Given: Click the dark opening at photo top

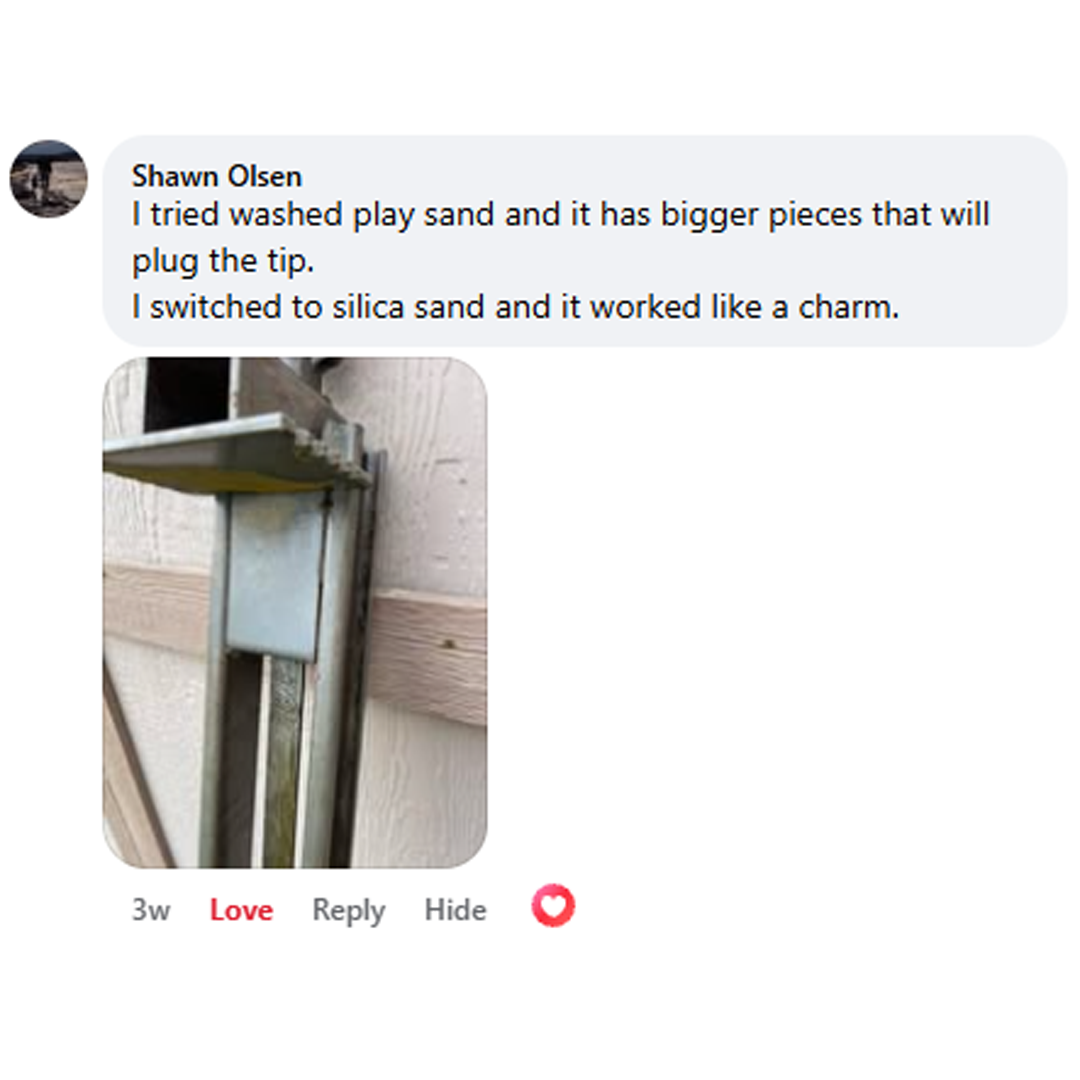Looking at the screenshot, I should point(186,391).
